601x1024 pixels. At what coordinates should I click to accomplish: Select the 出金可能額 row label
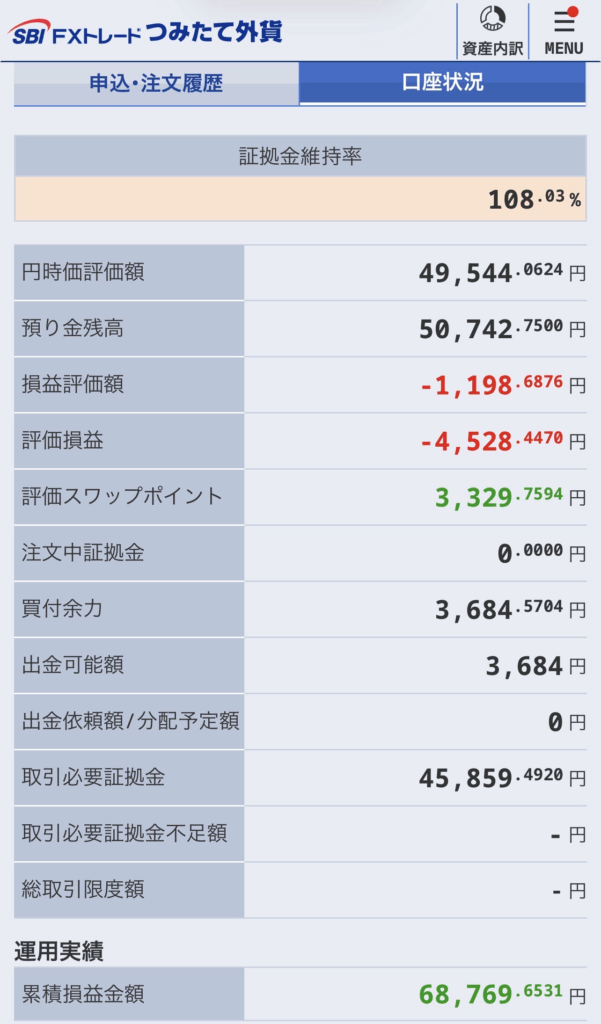coord(129,665)
